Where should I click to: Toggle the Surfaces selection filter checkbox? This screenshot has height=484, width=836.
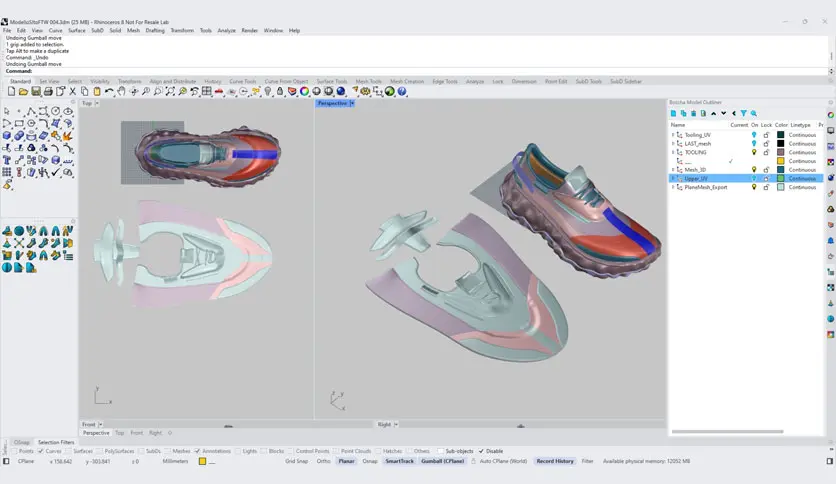click(68, 451)
